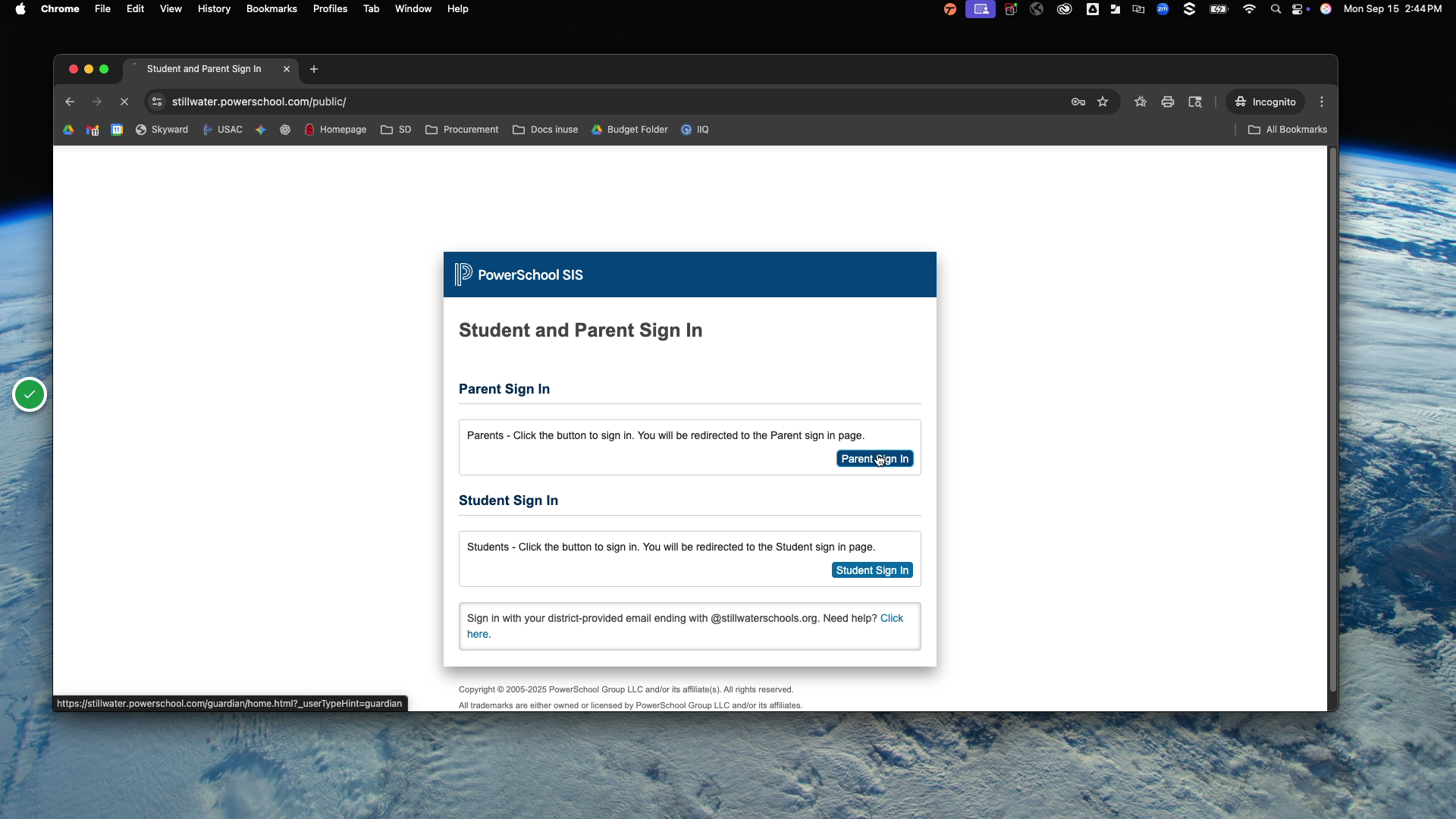
Task: Open the Homepage bookmark
Action: [335, 130]
